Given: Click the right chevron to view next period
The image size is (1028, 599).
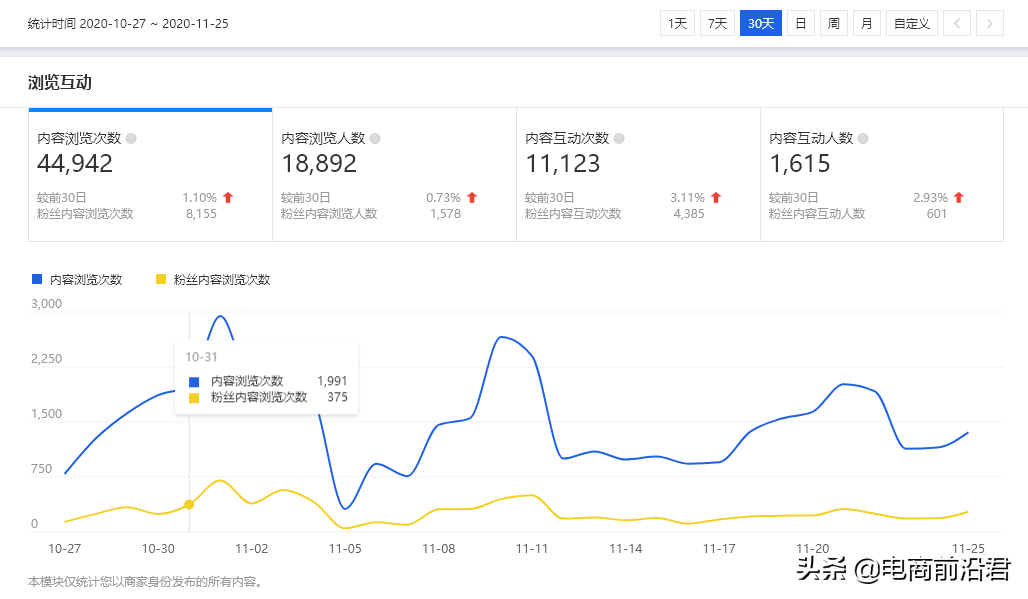Looking at the screenshot, I should pyautogui.click(x=991, y=22).
